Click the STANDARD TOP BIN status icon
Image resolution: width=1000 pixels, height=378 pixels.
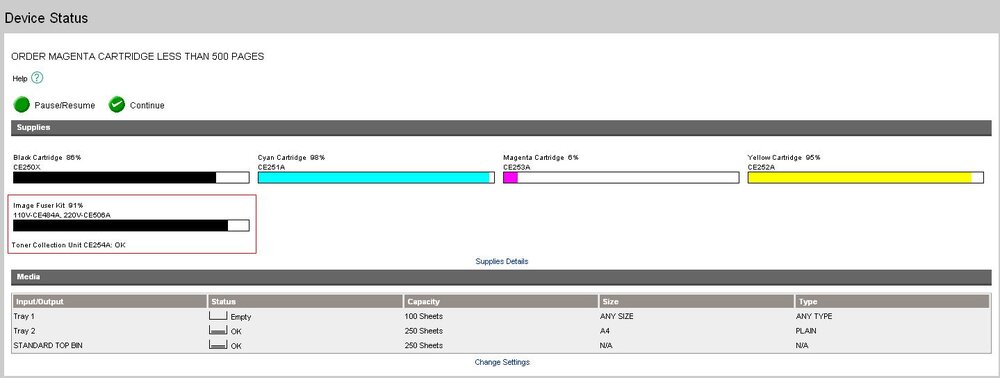tap(218, 345)
